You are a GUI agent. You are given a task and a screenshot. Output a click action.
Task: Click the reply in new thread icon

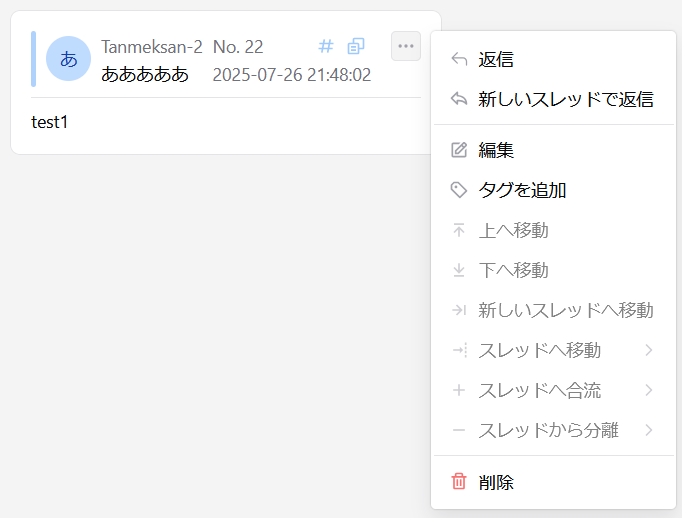pyautogui.click(x=459, y=100)
